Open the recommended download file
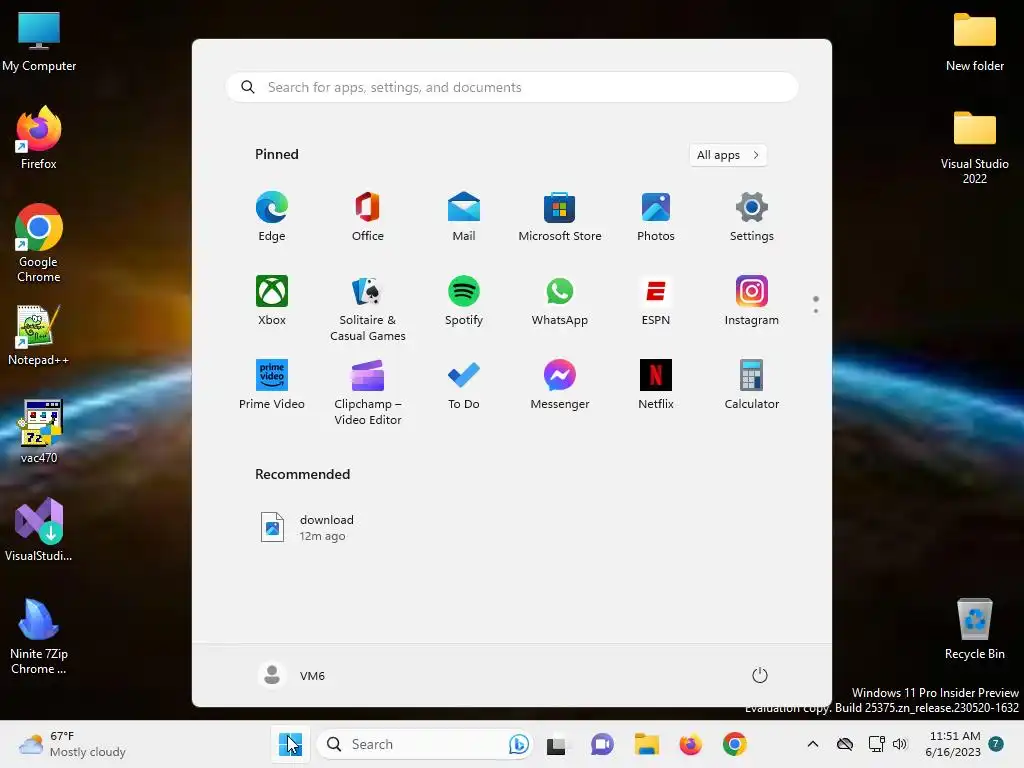1024x768 pixels. click(307, 527)
